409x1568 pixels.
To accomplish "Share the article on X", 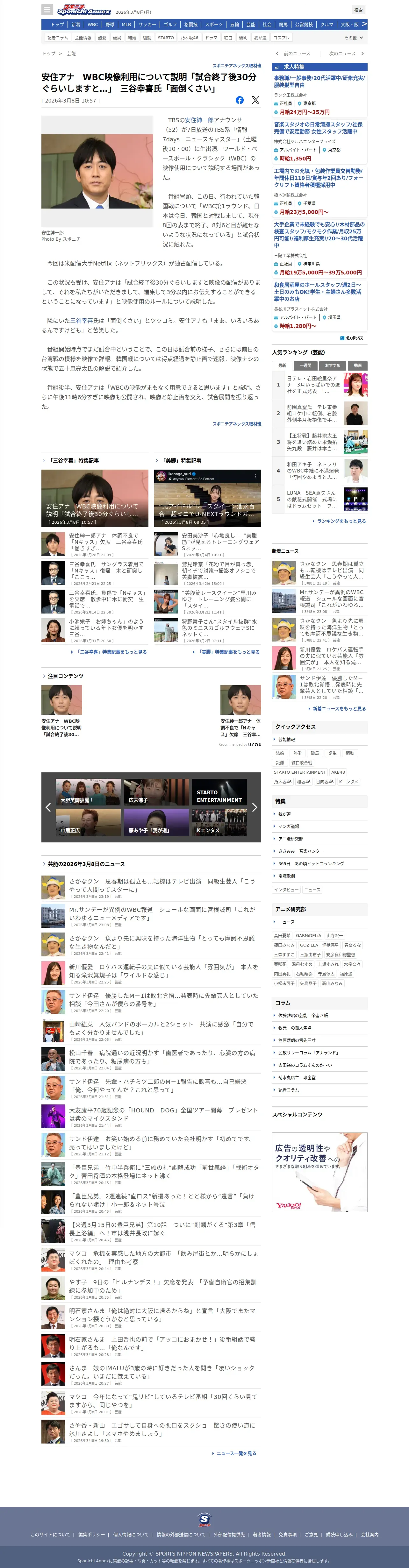I will [x=255, y=100].
